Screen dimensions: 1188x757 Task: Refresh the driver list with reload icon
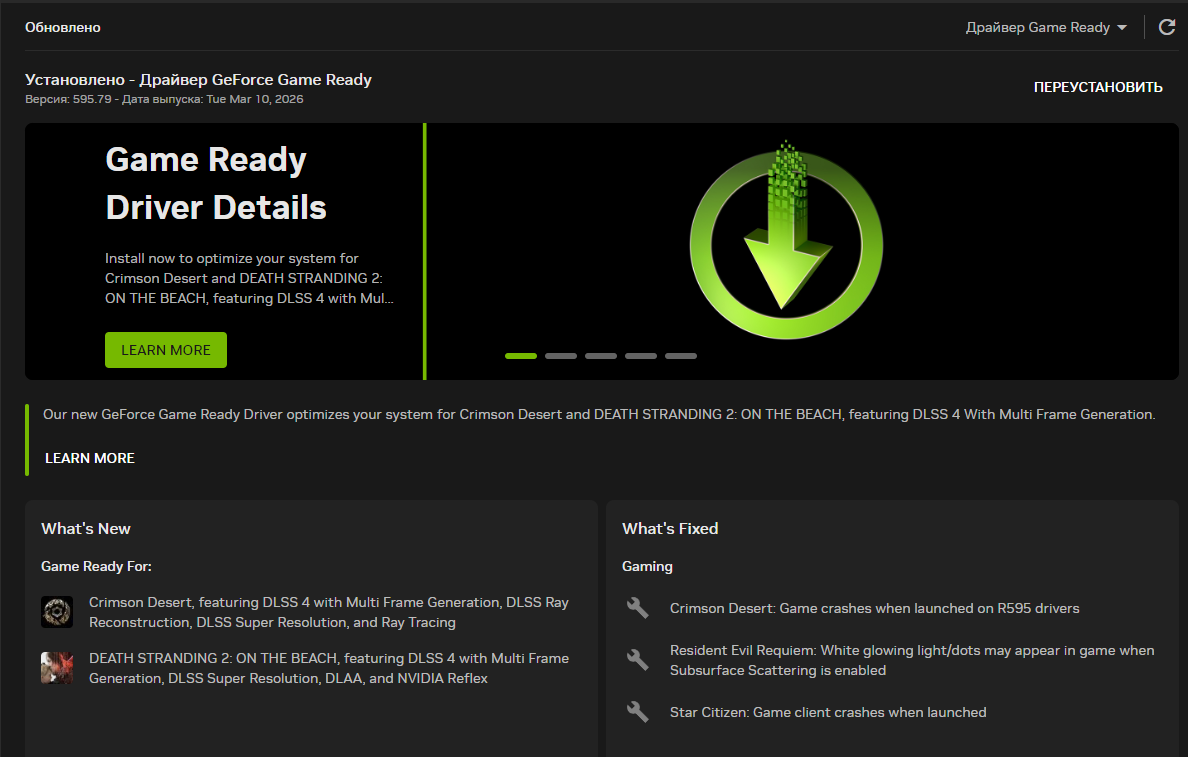1167,27
